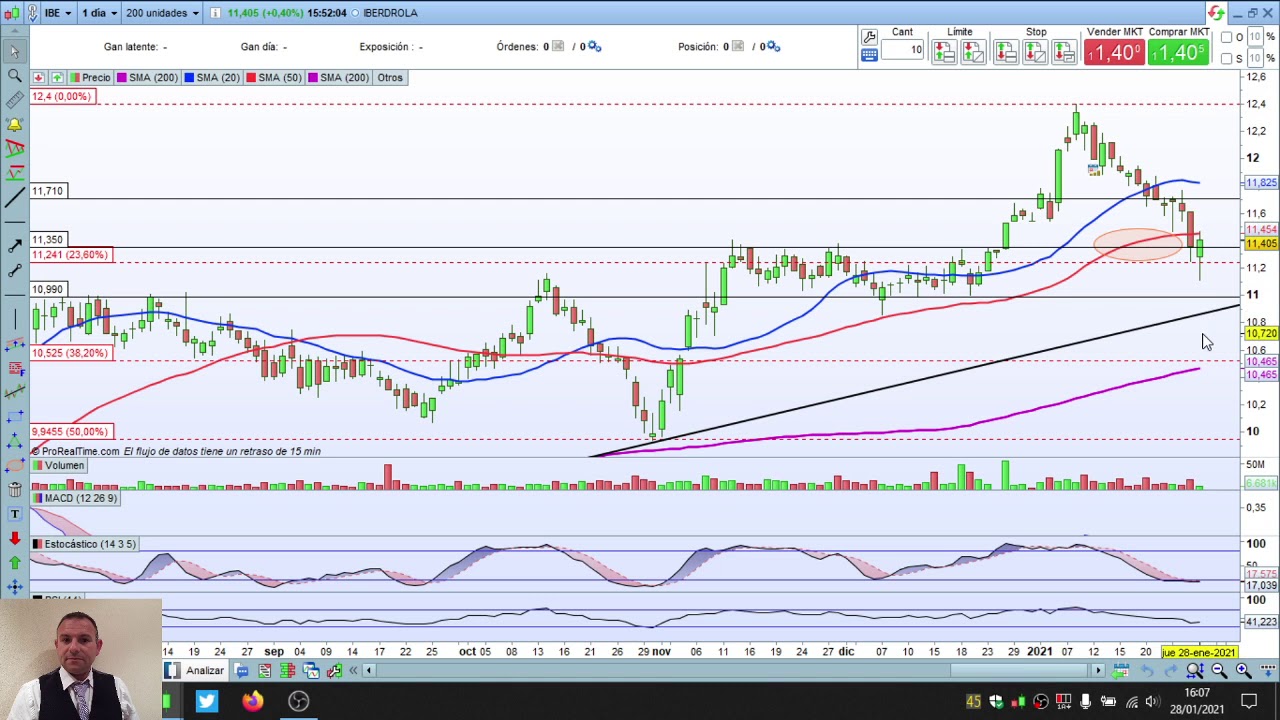Click the Vender MKT sell button
Viewport: 1280px width, 720px height.
pos(1114,52)
